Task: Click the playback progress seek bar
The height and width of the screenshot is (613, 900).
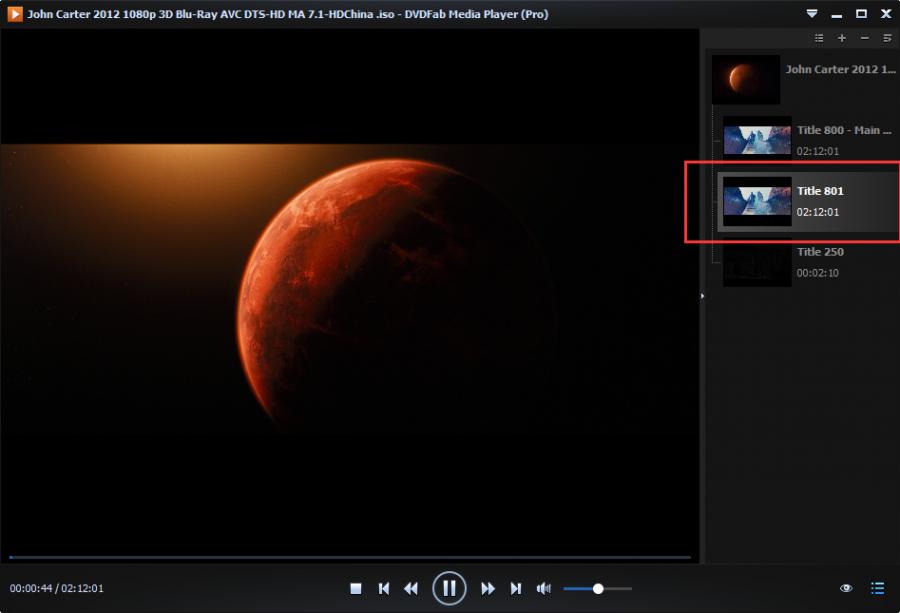Action: (350, 557)
